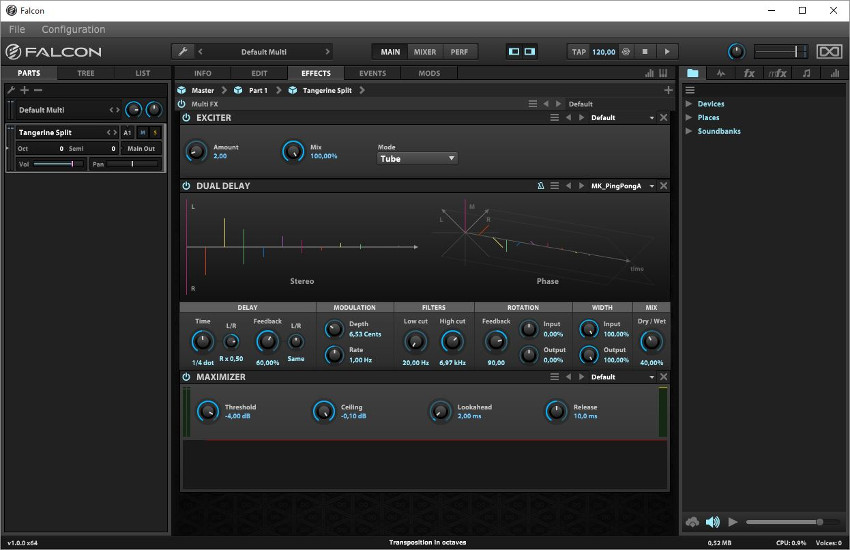850x550 pixels.
Task: Toggle right sidebar panel visibility
Action: [530, 51]
